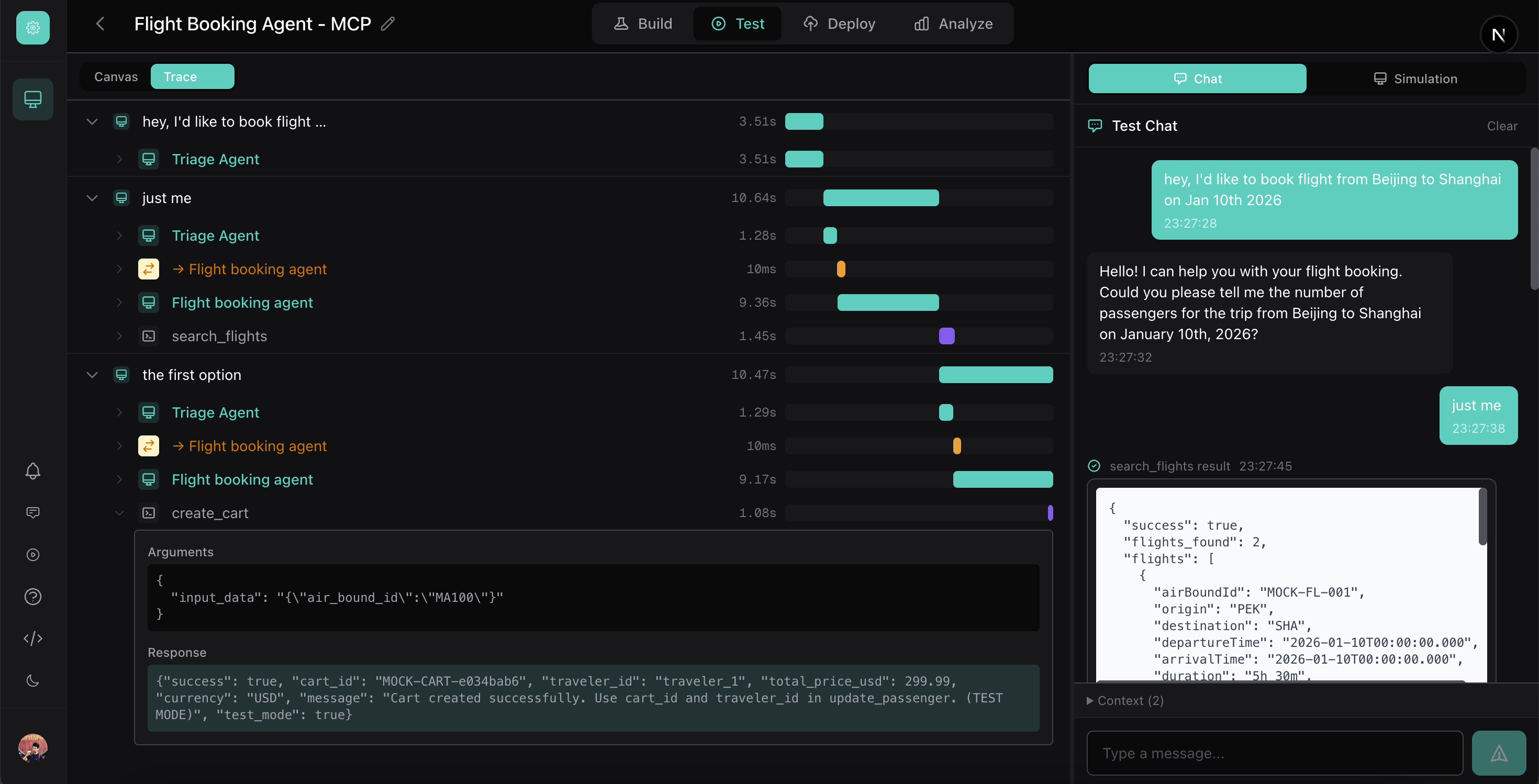
Task: Edit agent name with the pencil icon
Action: pos(388,24)
